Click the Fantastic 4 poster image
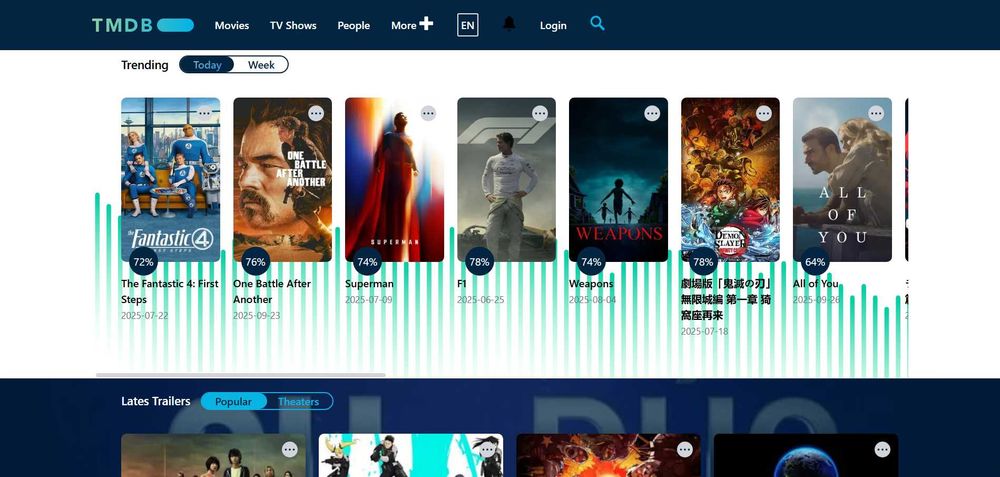 (x=170, y=179)
